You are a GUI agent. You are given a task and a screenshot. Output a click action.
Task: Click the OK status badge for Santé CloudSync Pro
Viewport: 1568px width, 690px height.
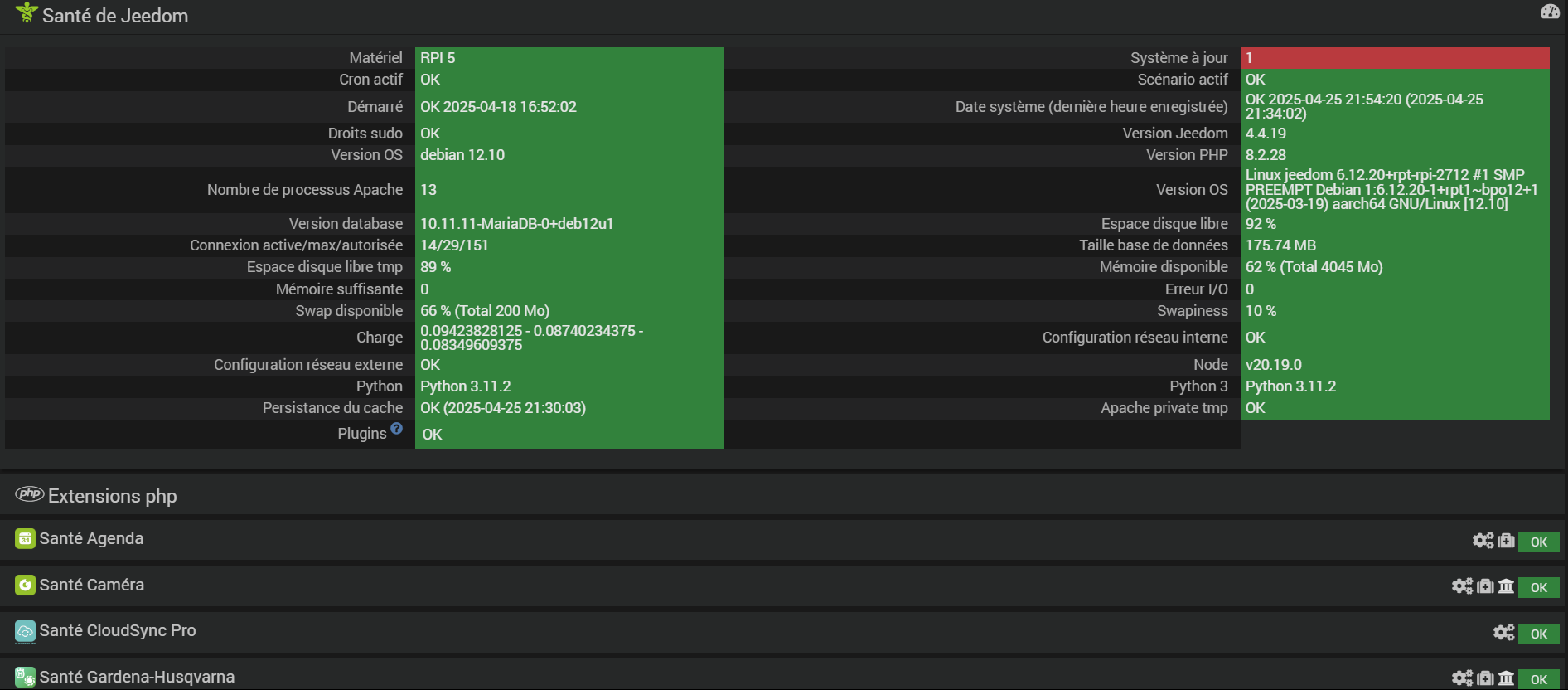(1539, 634)
